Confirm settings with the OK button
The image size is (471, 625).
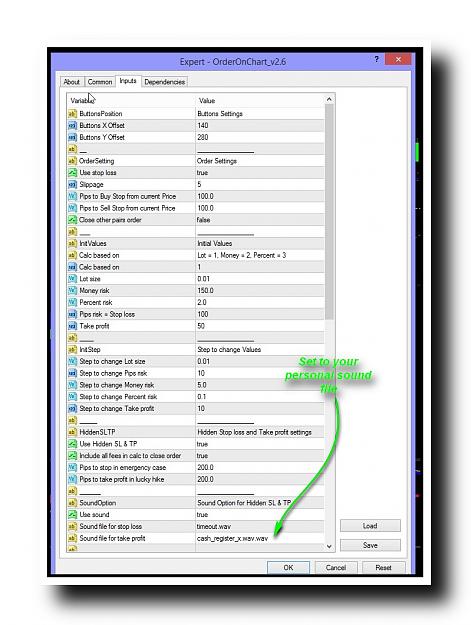pos(288,568)
